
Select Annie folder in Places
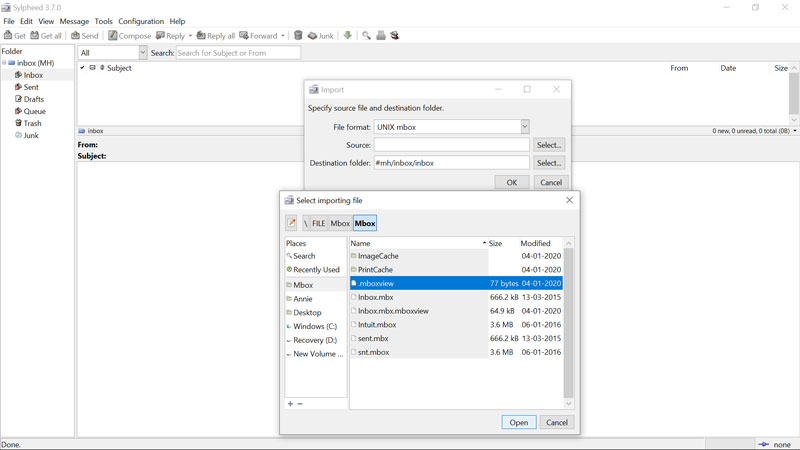(x=315, y=298)
